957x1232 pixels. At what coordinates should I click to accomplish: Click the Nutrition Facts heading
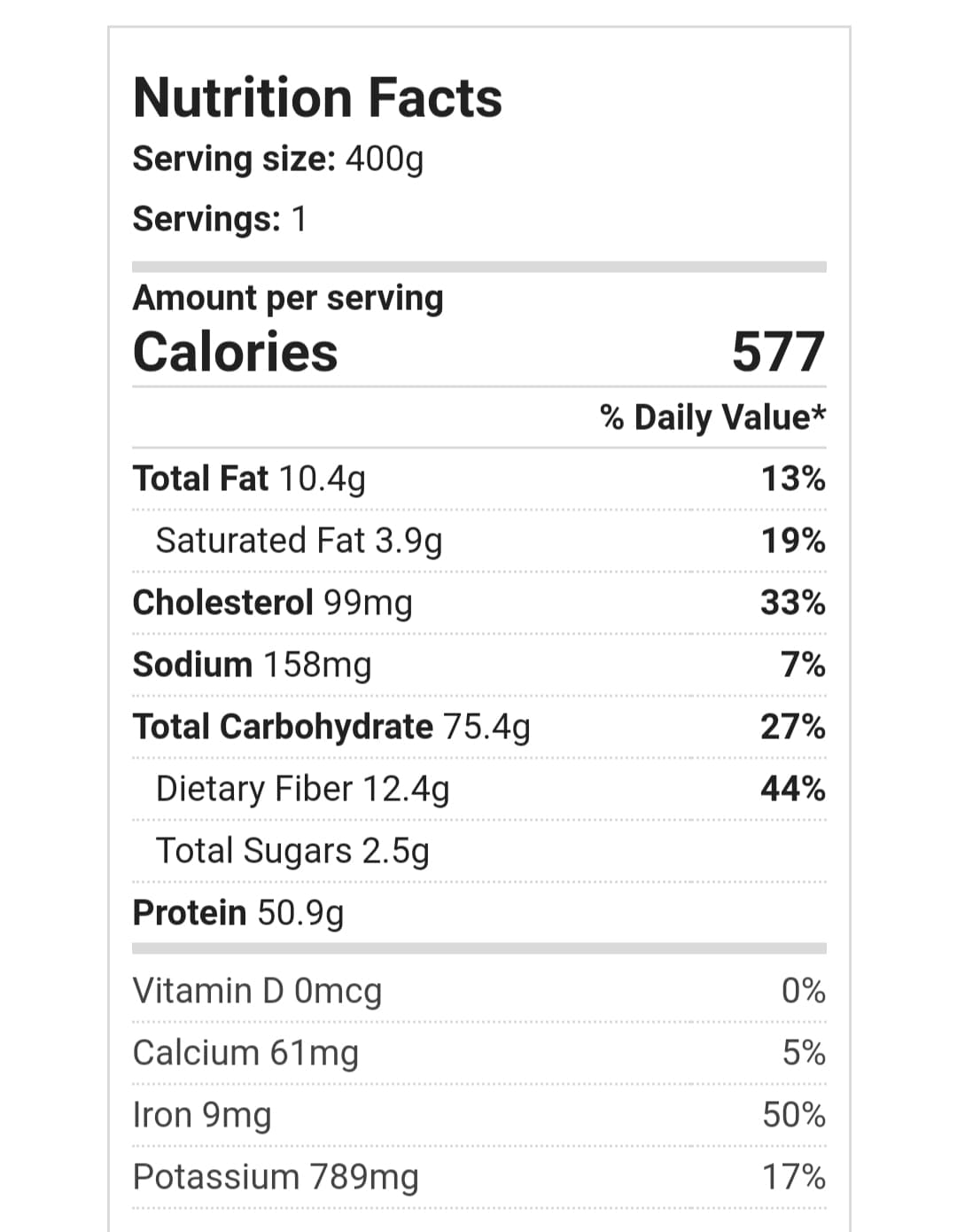317,97
